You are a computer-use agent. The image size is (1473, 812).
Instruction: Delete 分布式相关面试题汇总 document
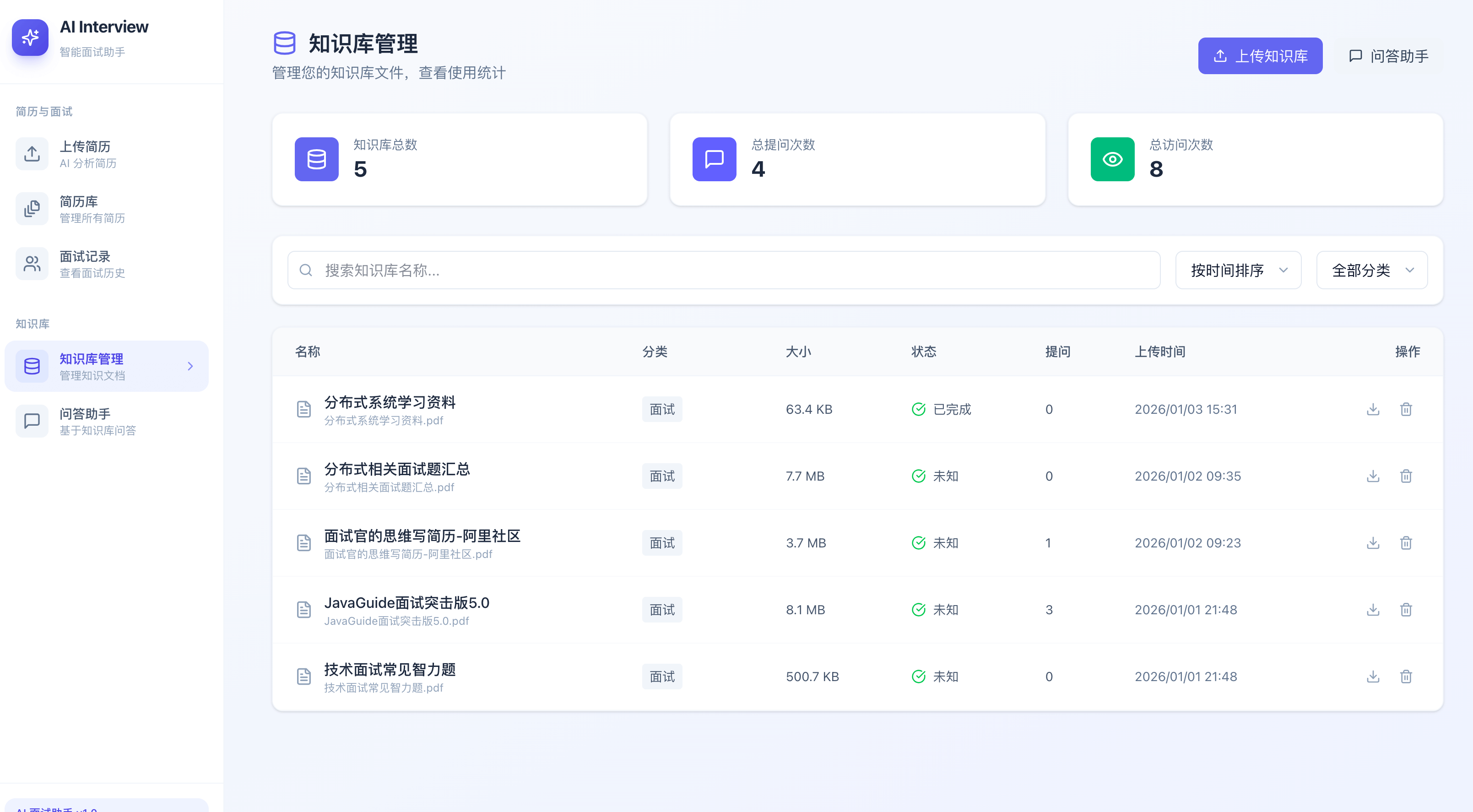[1407, 476]
